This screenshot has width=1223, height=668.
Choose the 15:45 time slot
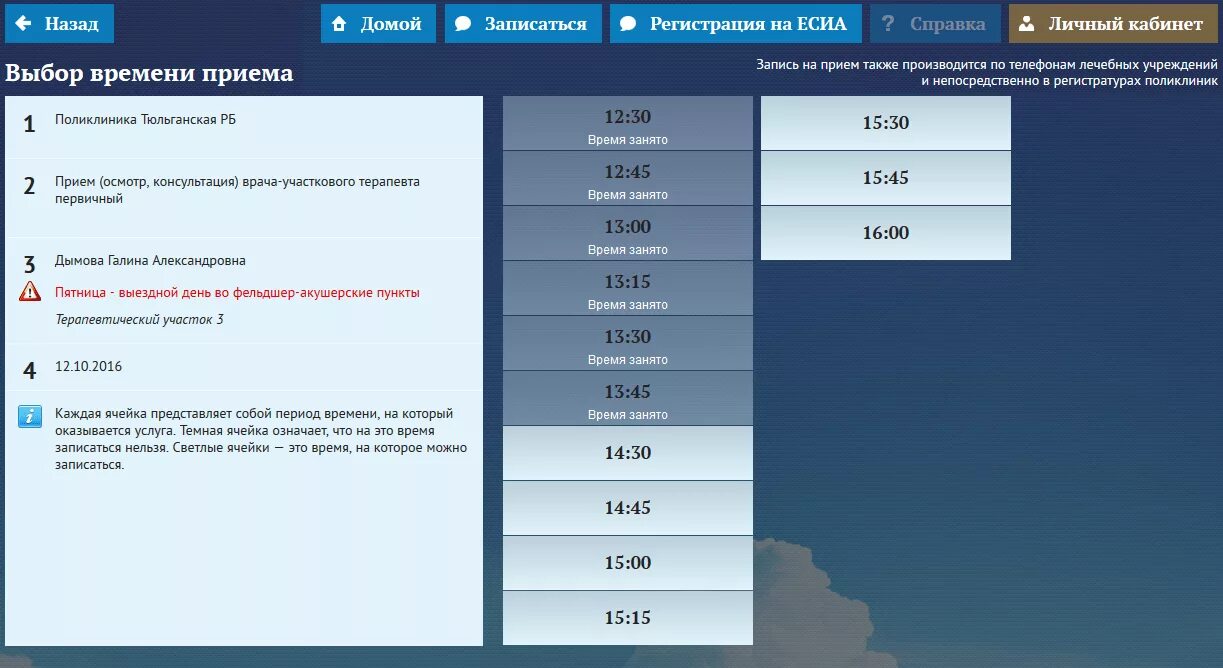(886, 178)
